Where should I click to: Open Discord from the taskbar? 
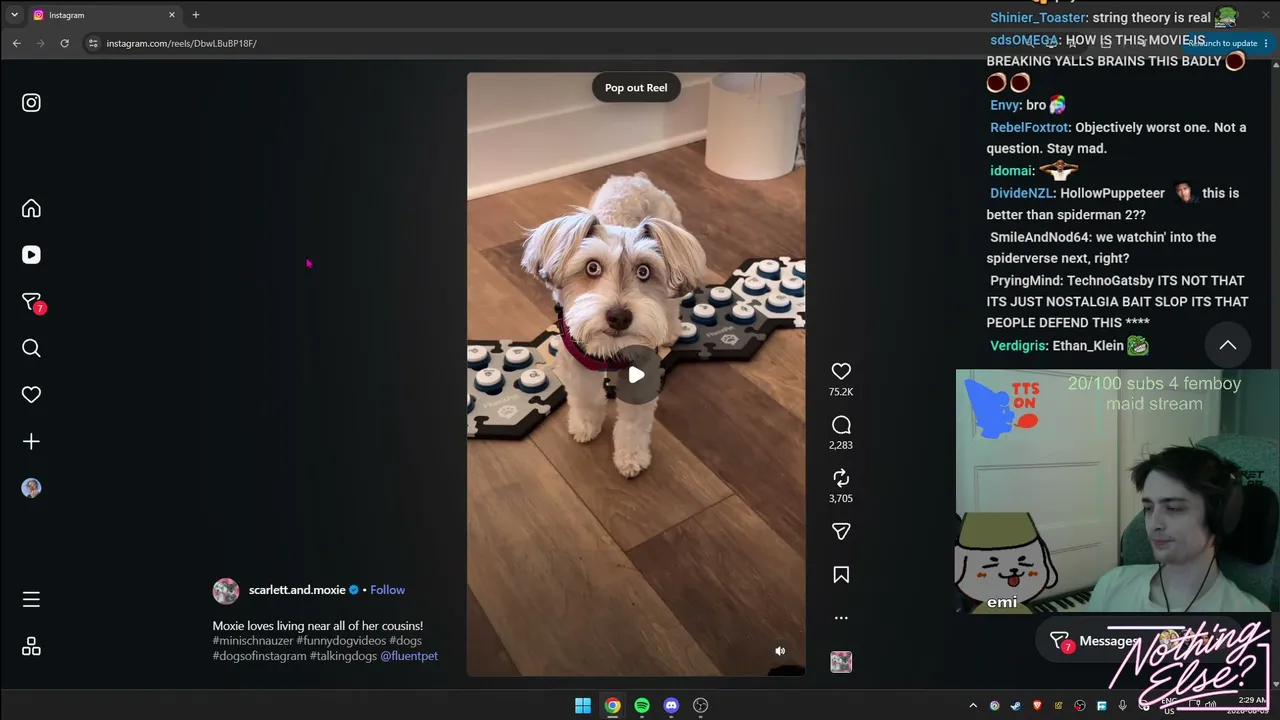tap(671, 705)
